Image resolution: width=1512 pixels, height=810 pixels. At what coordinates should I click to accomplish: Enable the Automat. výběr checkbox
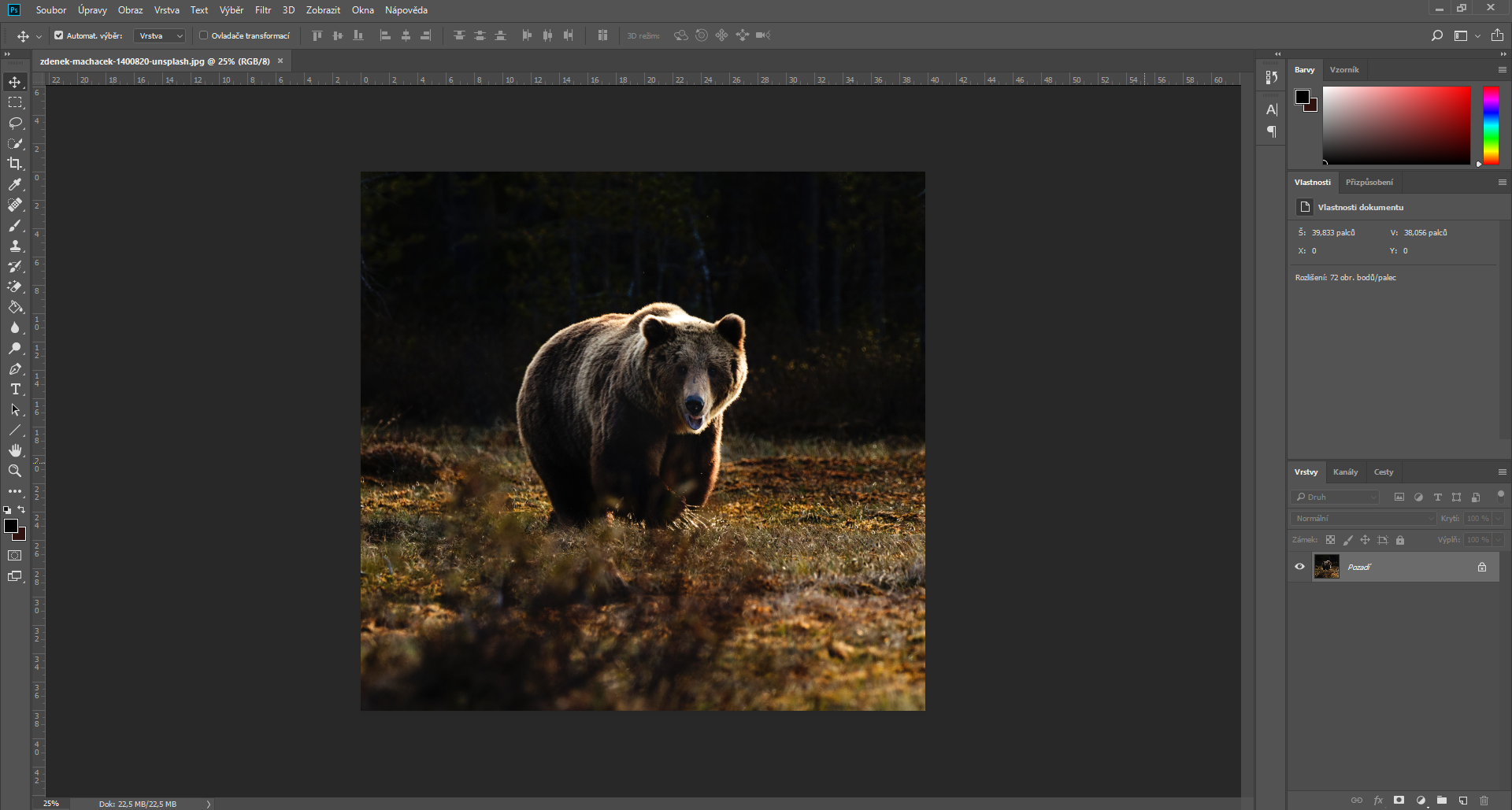point(58,35)
